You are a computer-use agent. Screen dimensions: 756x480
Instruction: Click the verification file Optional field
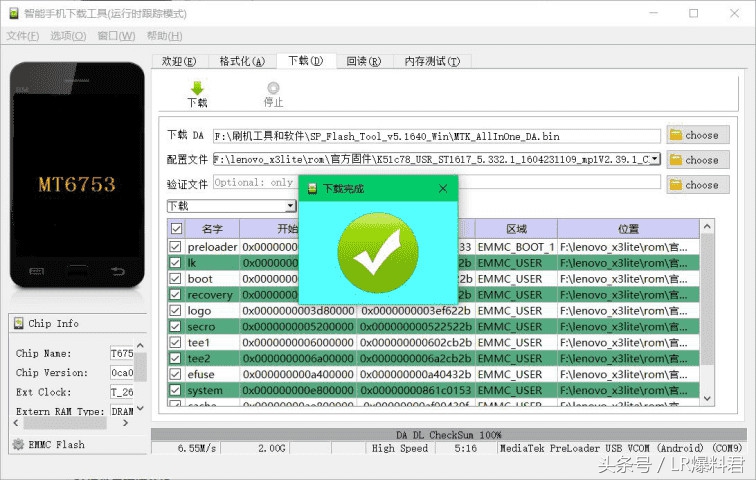pyautogui.click(x=437, y=182)
